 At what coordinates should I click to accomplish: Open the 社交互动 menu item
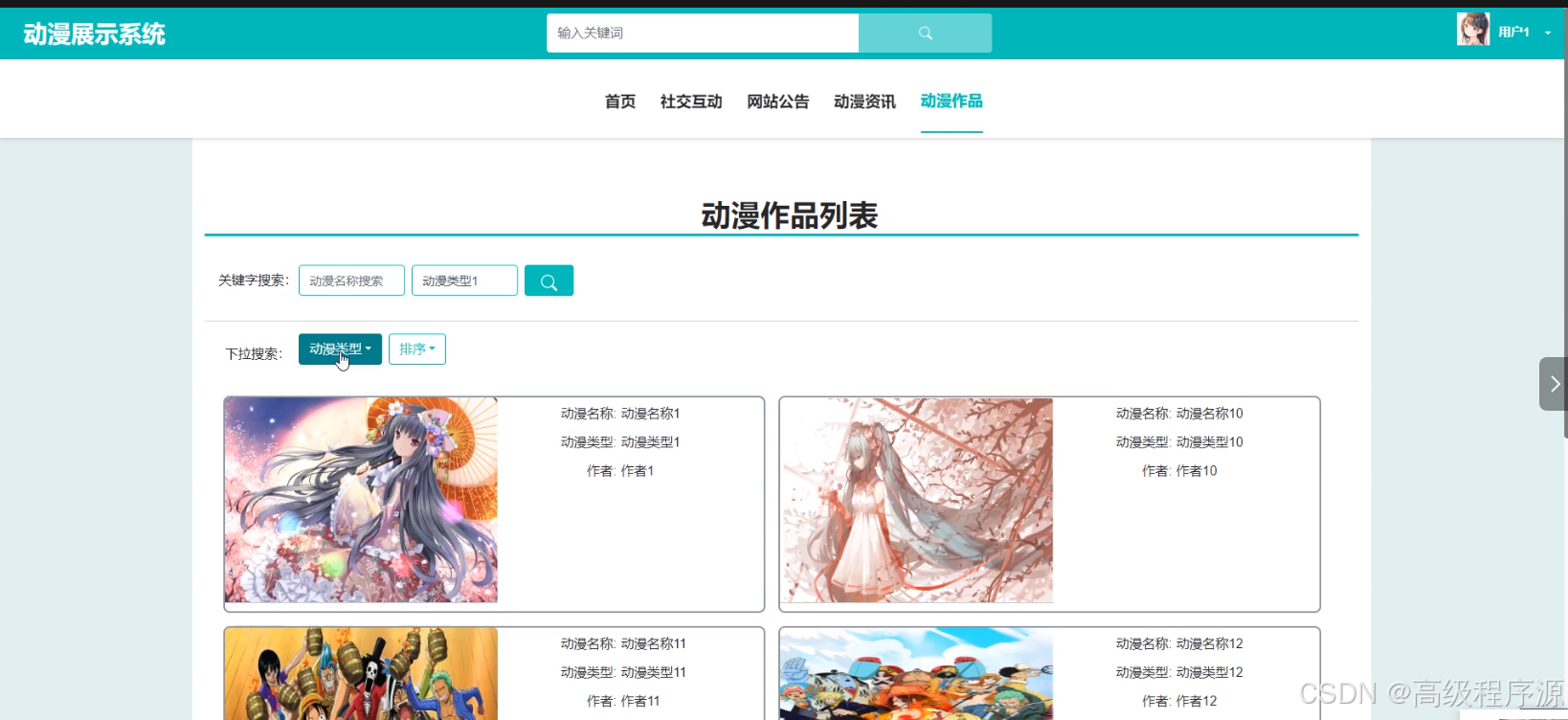click(x=691, y=101)
